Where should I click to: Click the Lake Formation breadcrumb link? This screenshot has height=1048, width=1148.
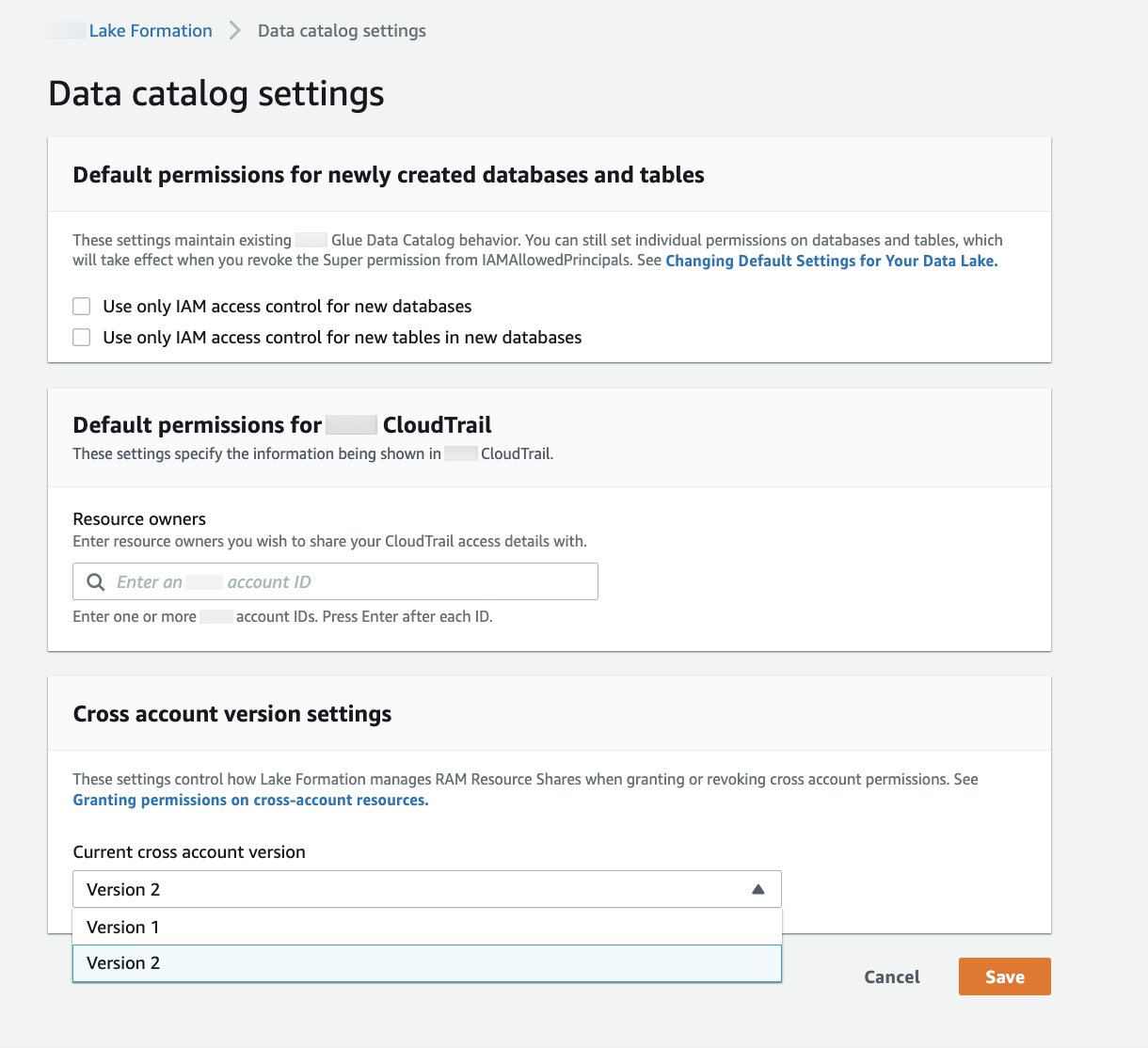click(151, 31)
